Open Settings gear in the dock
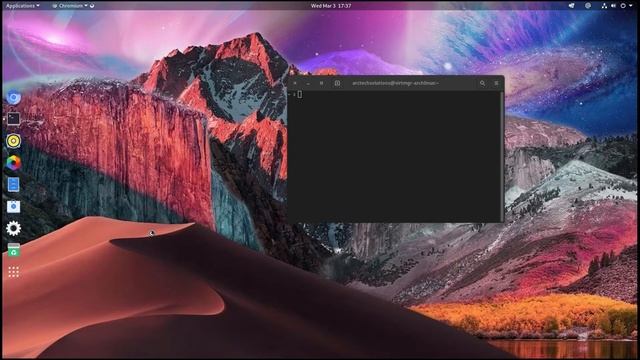 (13, 228)
